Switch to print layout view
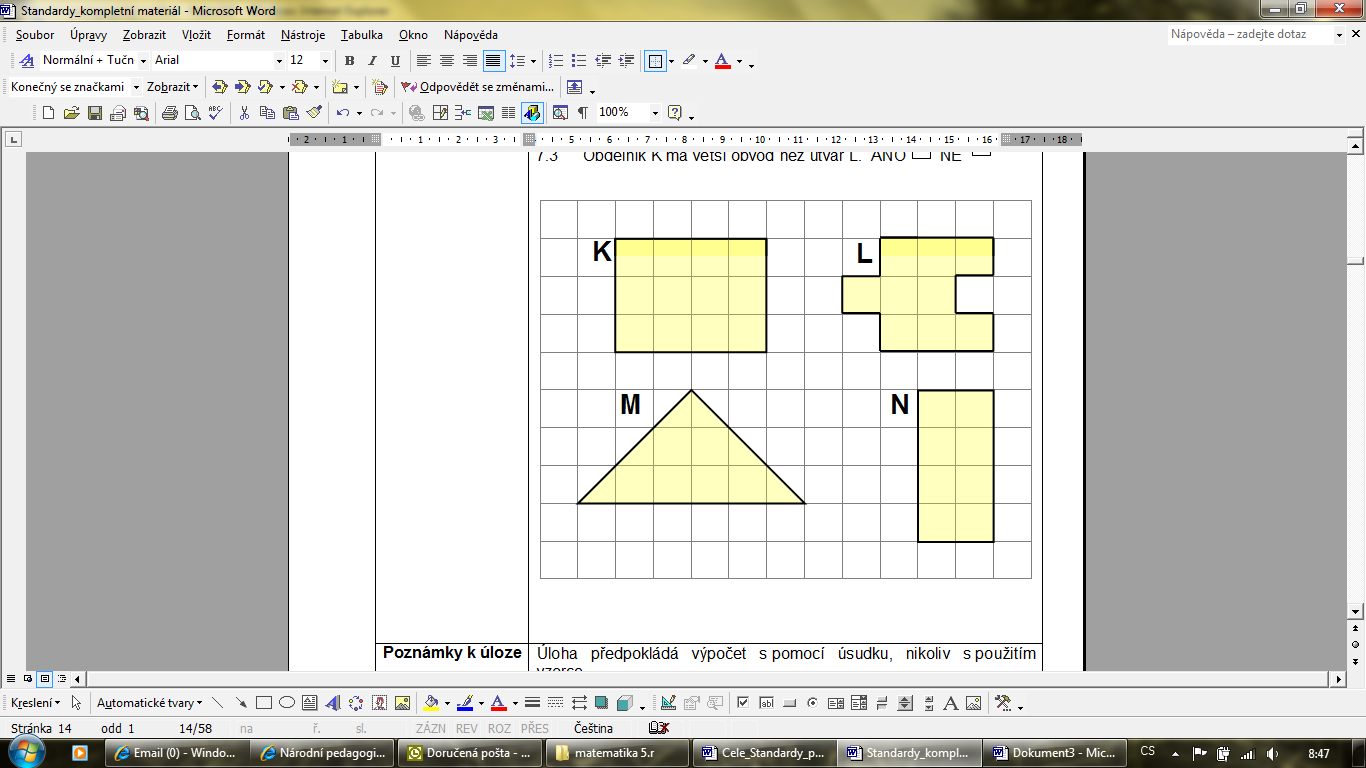This screenshot has width=1366, height=768. pos(45,679)
